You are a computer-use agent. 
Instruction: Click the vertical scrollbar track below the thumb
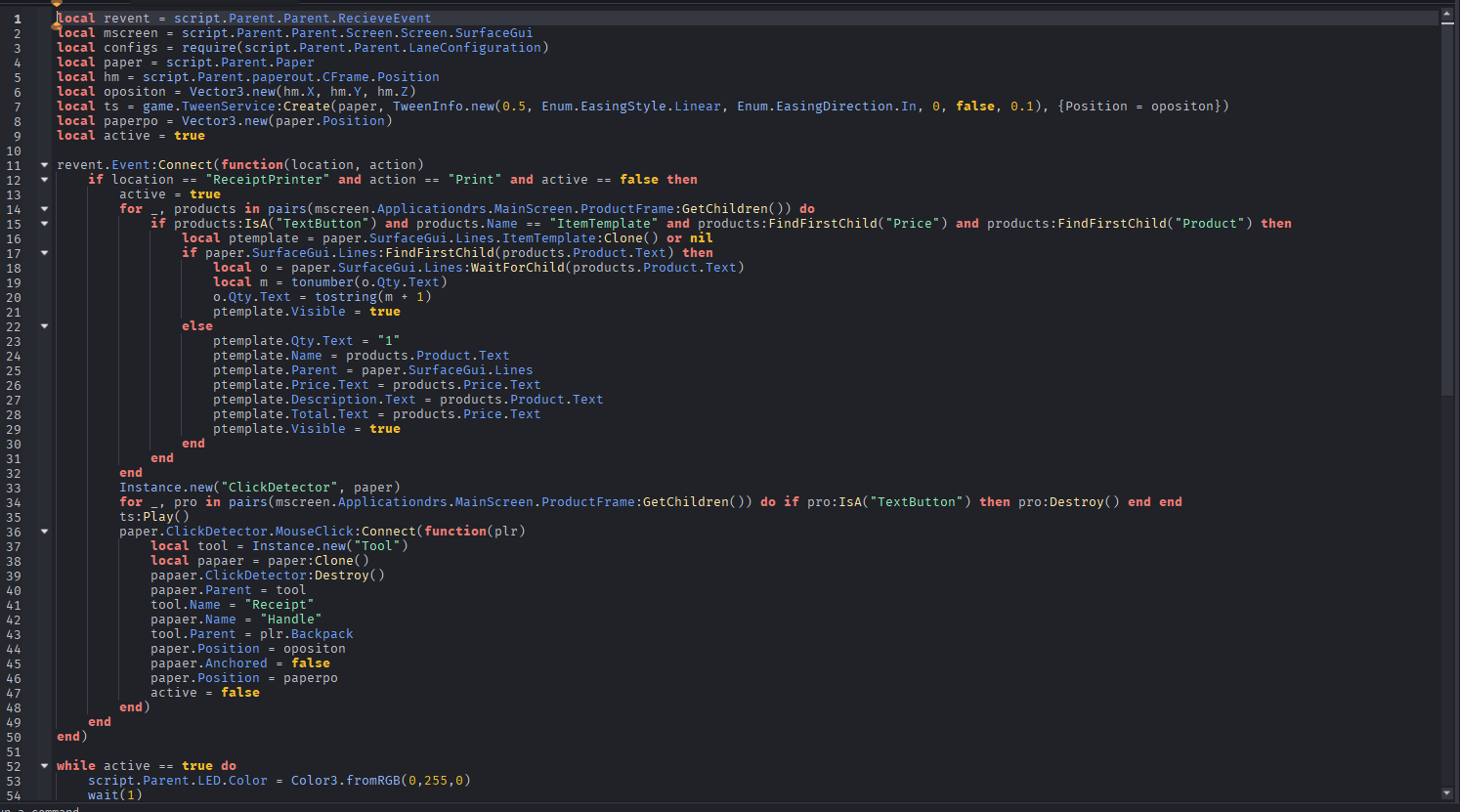tap(1447, 586)
